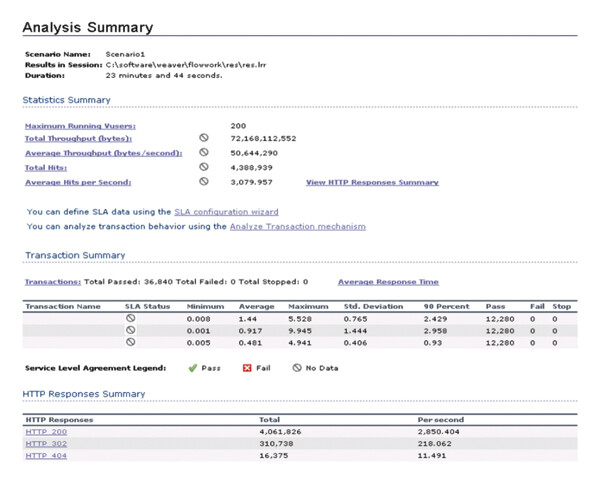The height and width of the screenshot is (483, 600).
Task: Click no-data icon beside Average Throughput
Action: coord(204,152)
